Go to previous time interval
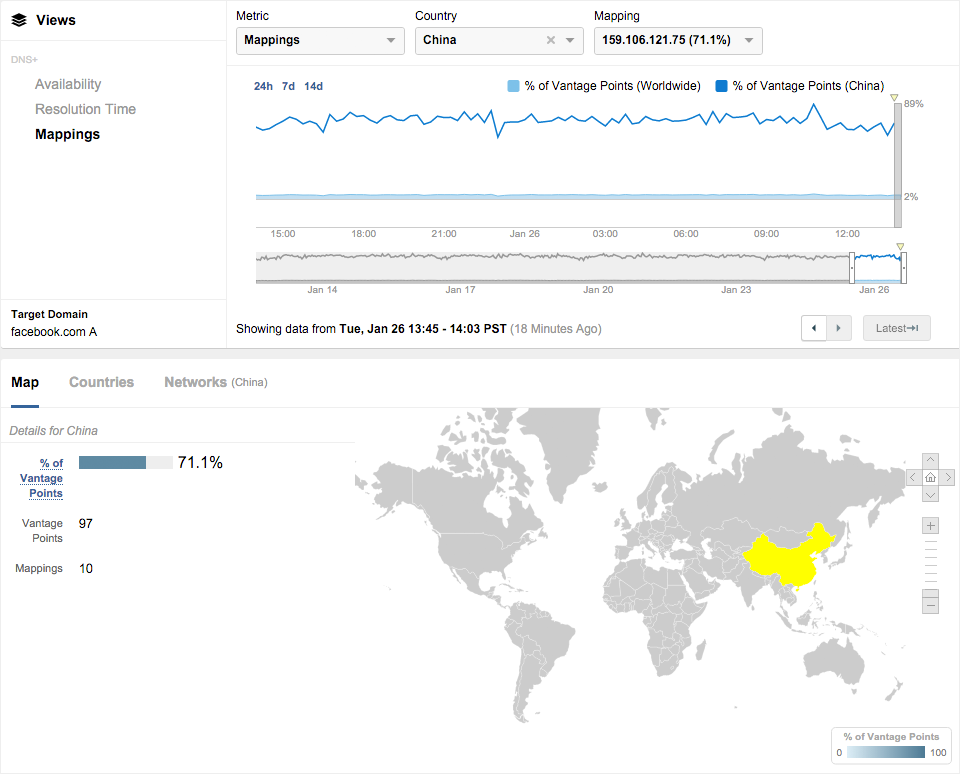 click(x=814, y=328)
